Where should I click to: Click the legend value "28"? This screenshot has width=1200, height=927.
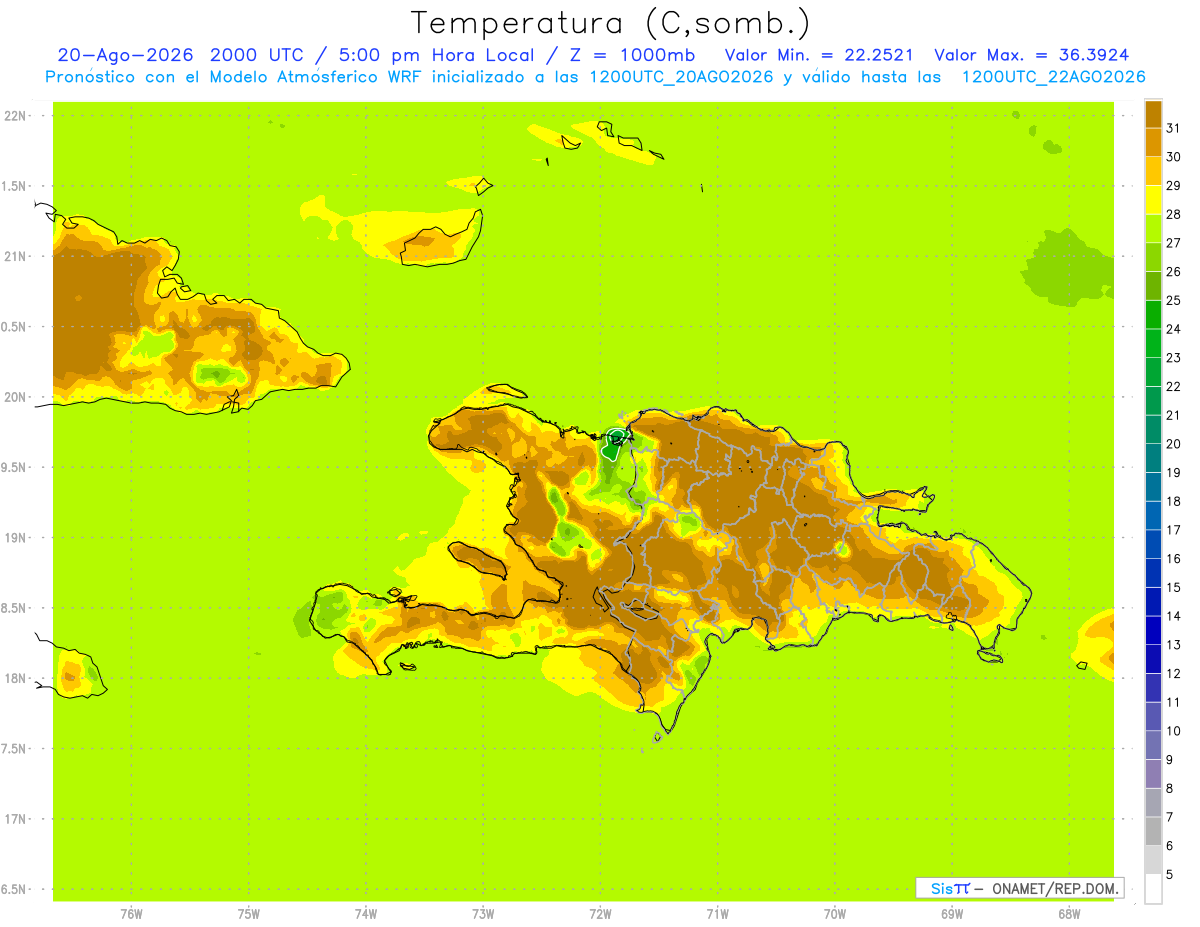[x=1174, y=213]
